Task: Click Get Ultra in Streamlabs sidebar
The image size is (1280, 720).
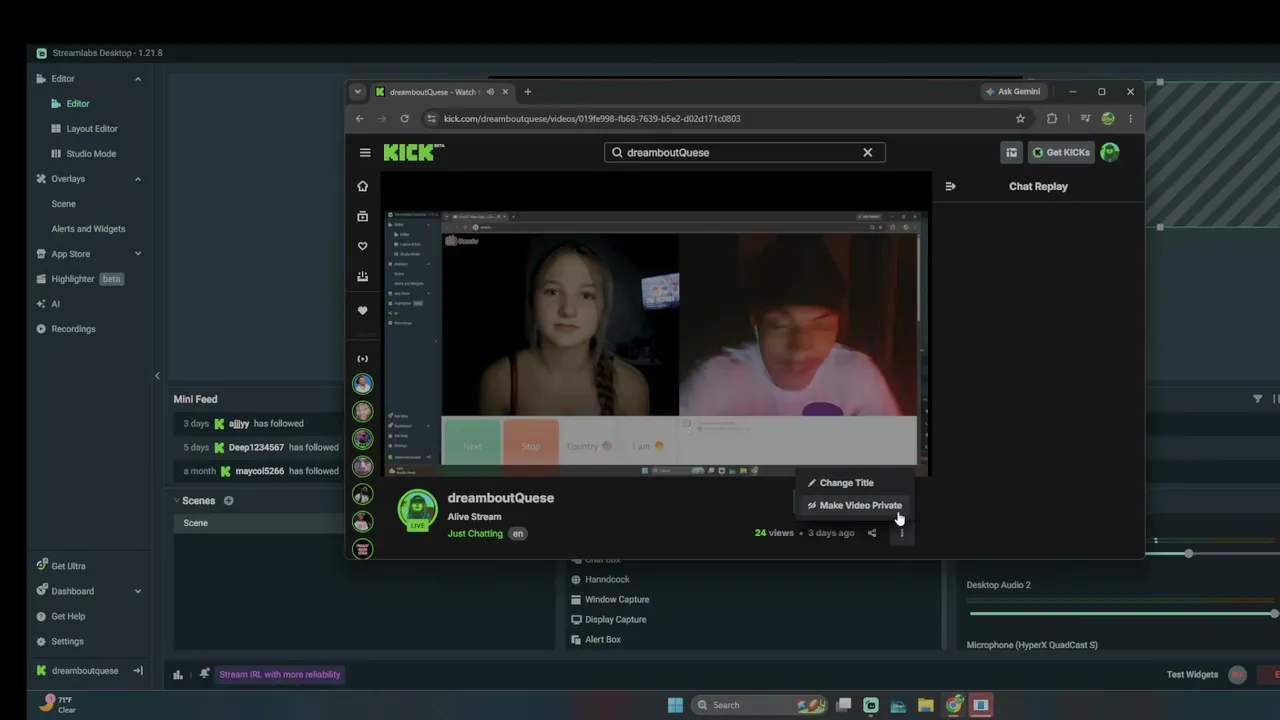Action: pos(68,566)
